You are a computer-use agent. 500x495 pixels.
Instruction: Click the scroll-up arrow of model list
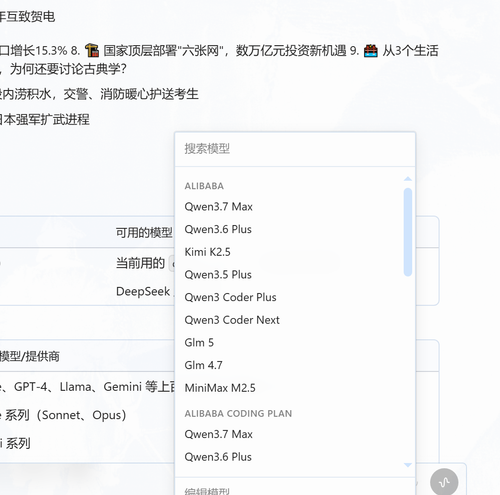(408, 179)
